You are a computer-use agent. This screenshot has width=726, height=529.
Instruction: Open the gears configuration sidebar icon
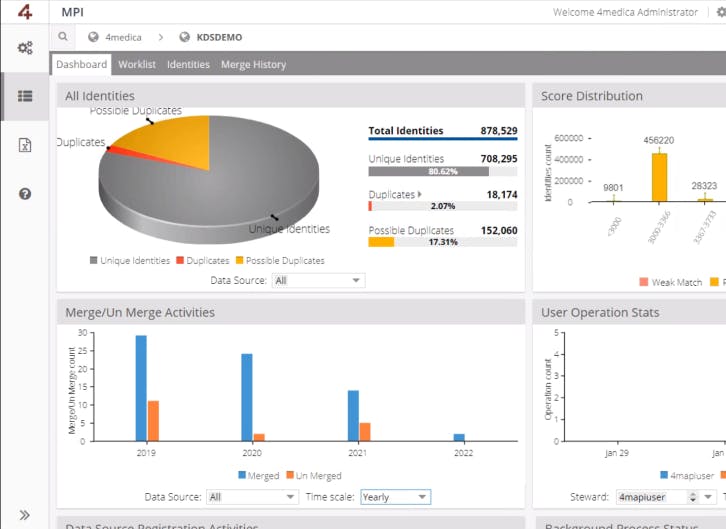pos(25,48)
